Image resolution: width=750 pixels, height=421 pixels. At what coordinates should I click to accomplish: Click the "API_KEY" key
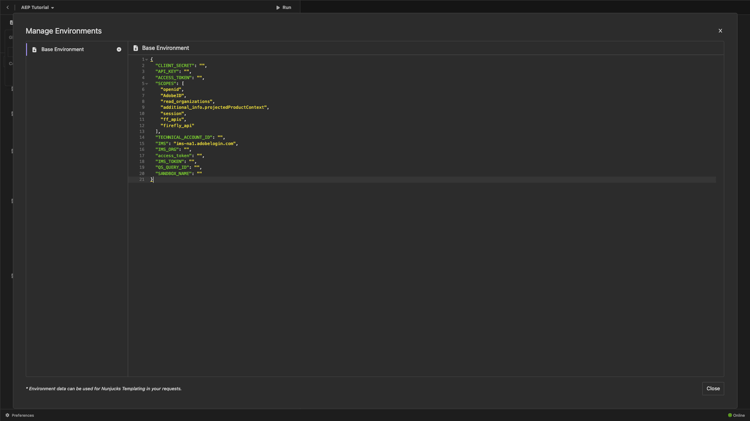click(166, 71)
